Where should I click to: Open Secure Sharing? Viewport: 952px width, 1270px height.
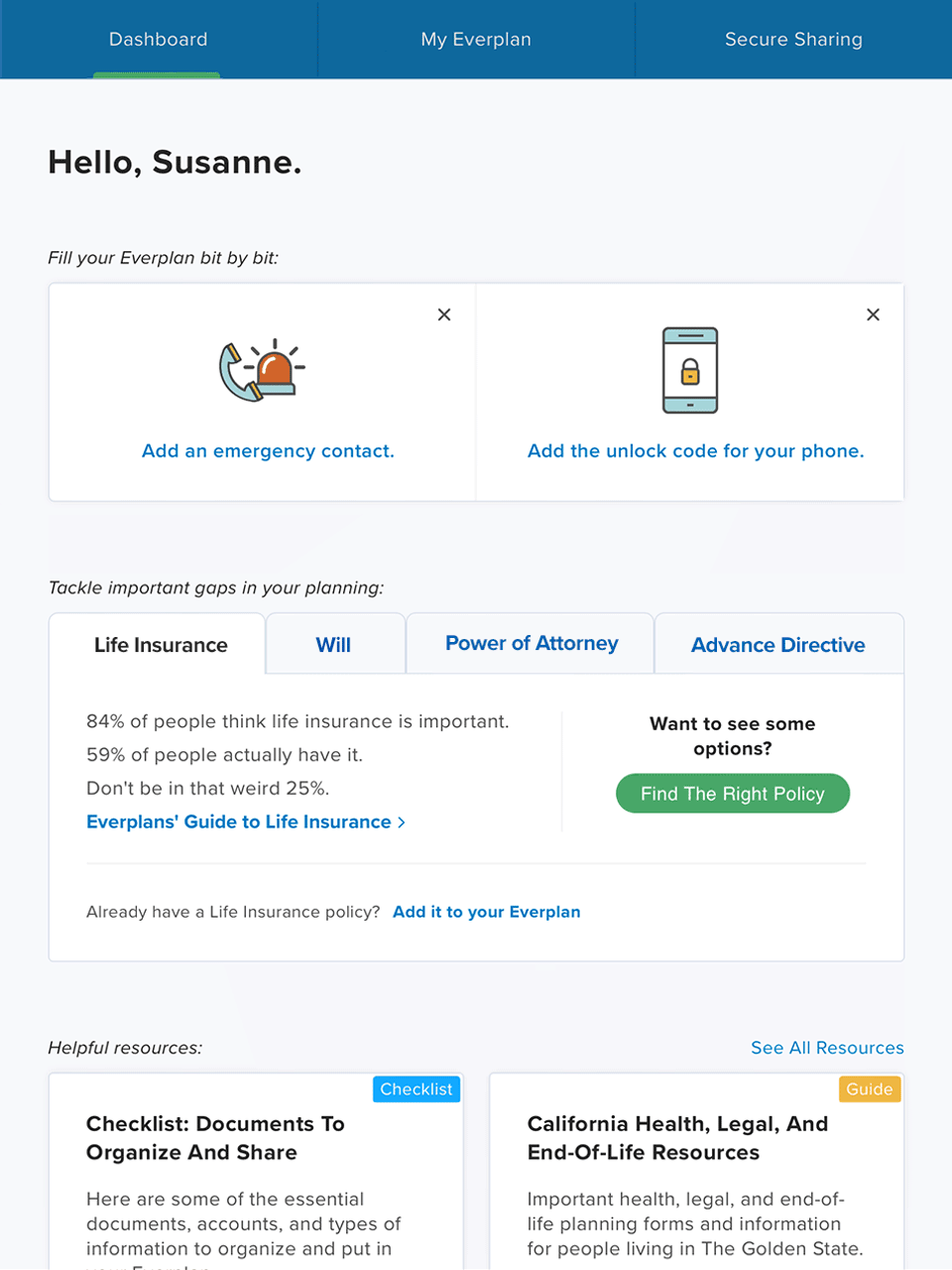[x=793, y=40]
